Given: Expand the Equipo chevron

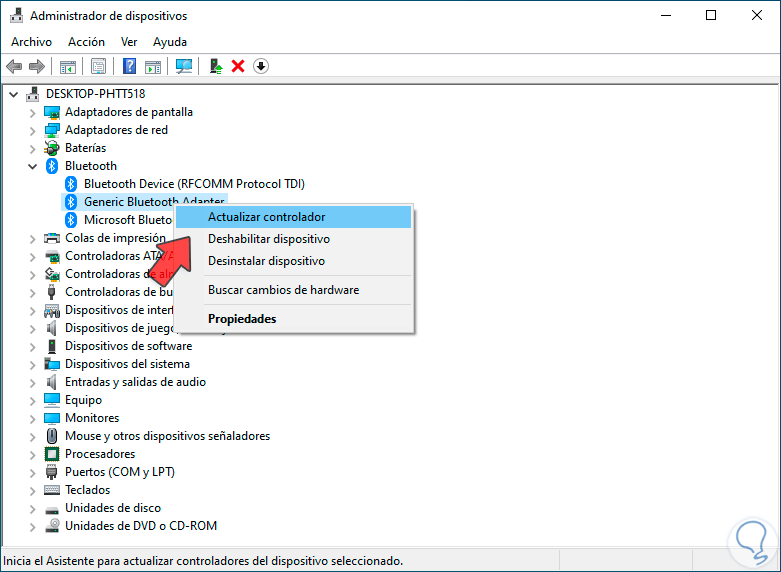Looking at the screenshot, I should click(32, 401).
